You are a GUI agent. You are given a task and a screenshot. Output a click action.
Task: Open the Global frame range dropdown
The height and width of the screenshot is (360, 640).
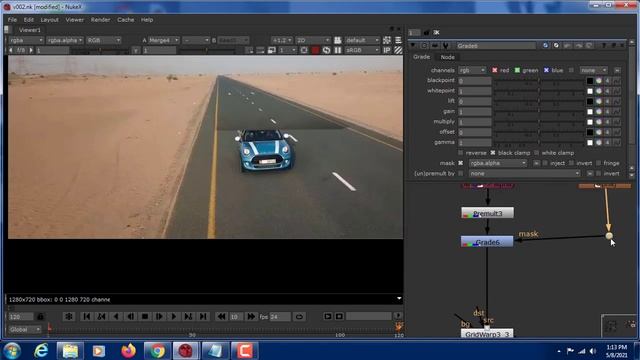pos(25,329)
